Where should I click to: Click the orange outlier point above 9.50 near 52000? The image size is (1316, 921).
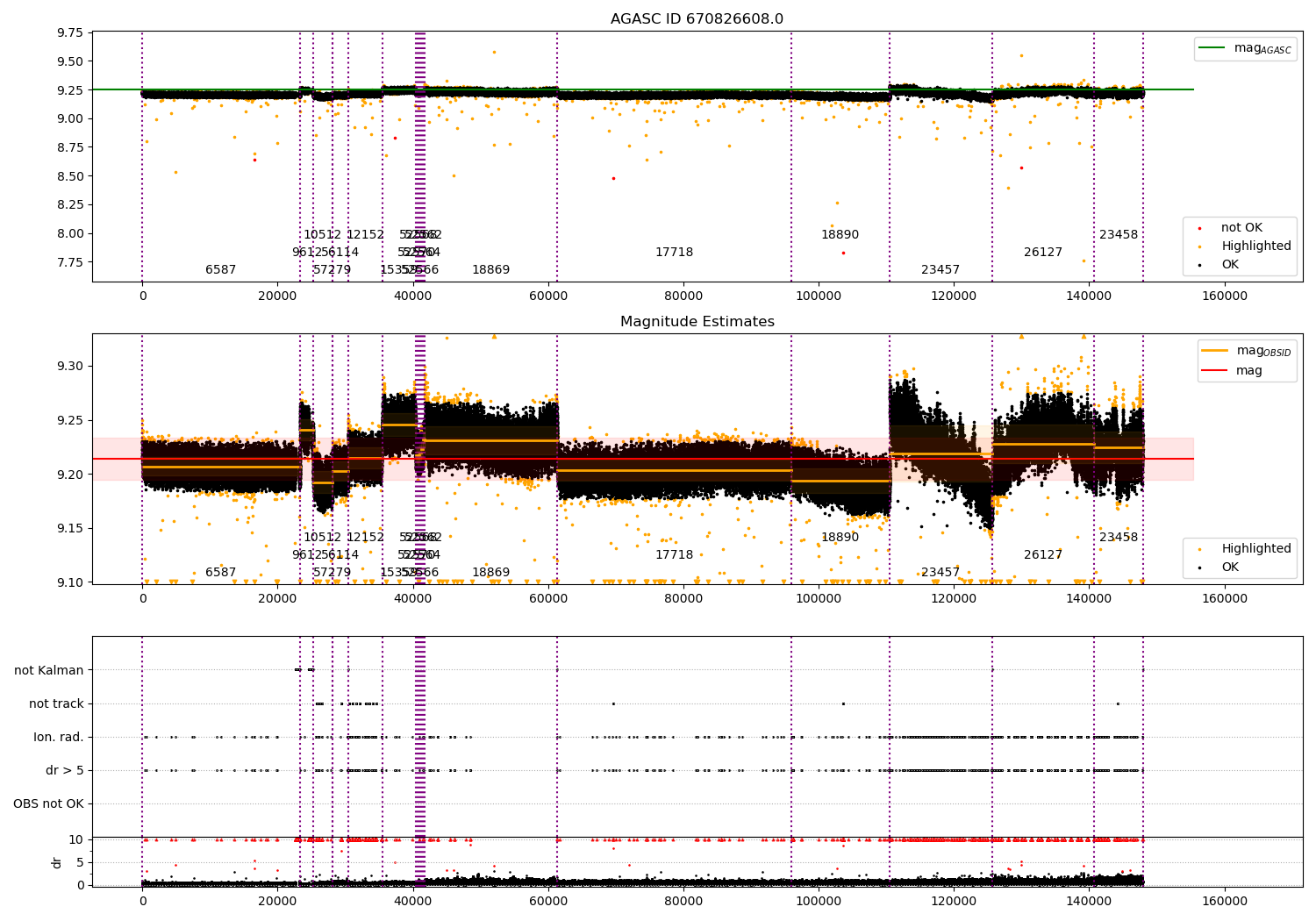[494, 52]
